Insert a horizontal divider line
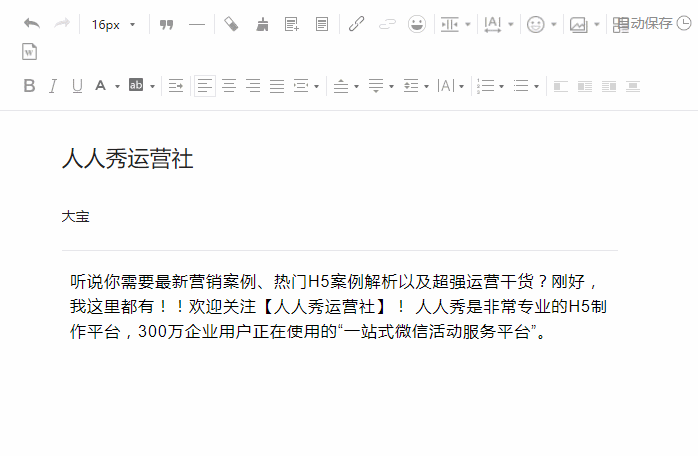Image resolution: width=698 pixels, height=456 pixels. [197, 24]
